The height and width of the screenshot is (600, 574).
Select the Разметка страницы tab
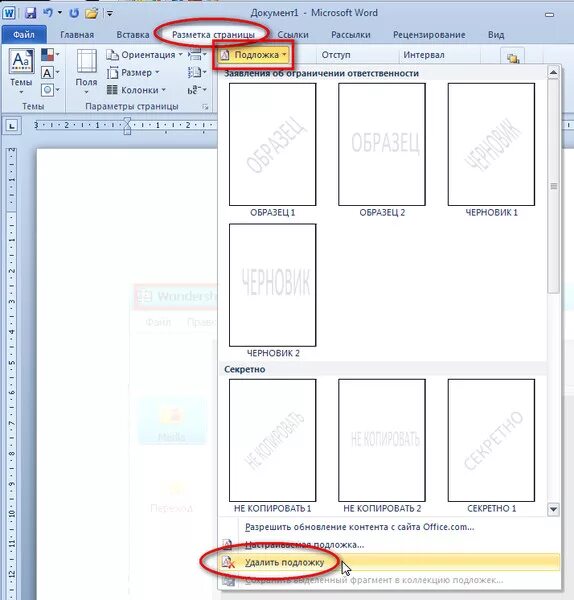pyautogui.click(x=213, y=35)
